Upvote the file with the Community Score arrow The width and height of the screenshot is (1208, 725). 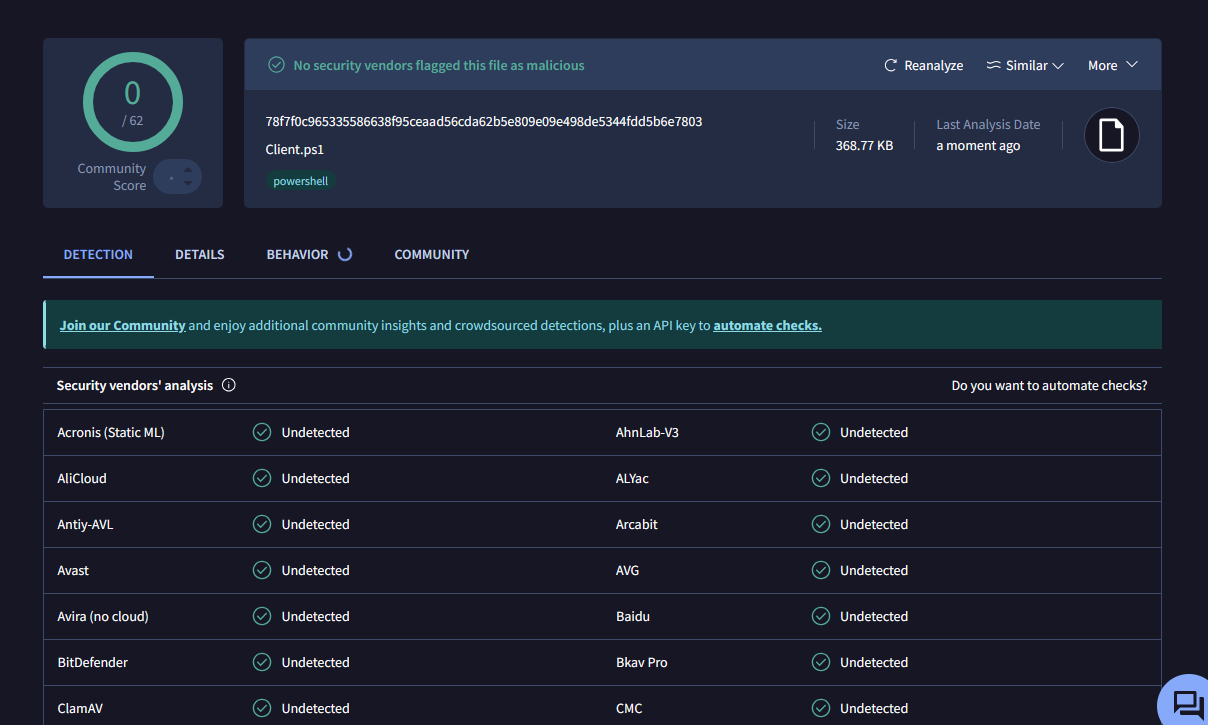[188, 170]
